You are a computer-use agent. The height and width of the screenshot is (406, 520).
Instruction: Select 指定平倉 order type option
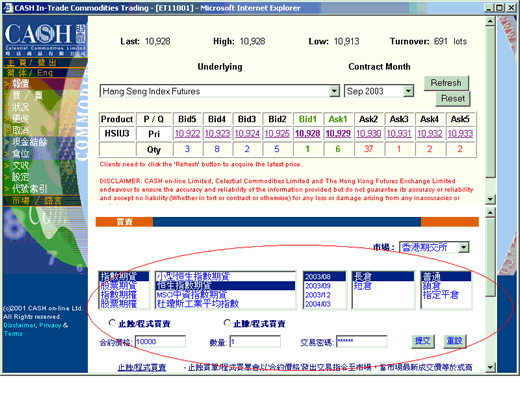[446, 295]
